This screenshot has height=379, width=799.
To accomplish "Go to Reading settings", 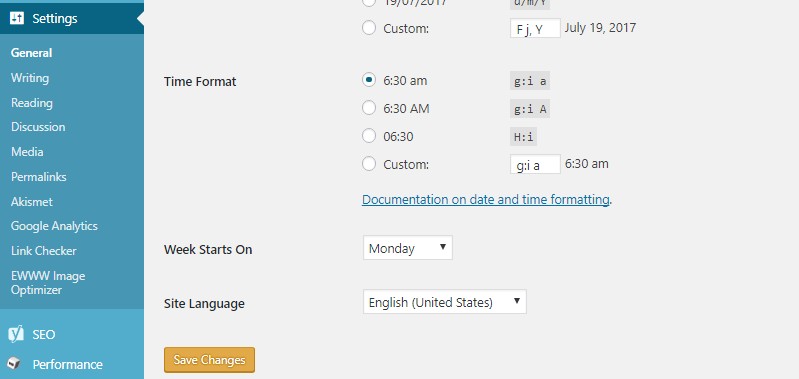I will pos(32,103).
